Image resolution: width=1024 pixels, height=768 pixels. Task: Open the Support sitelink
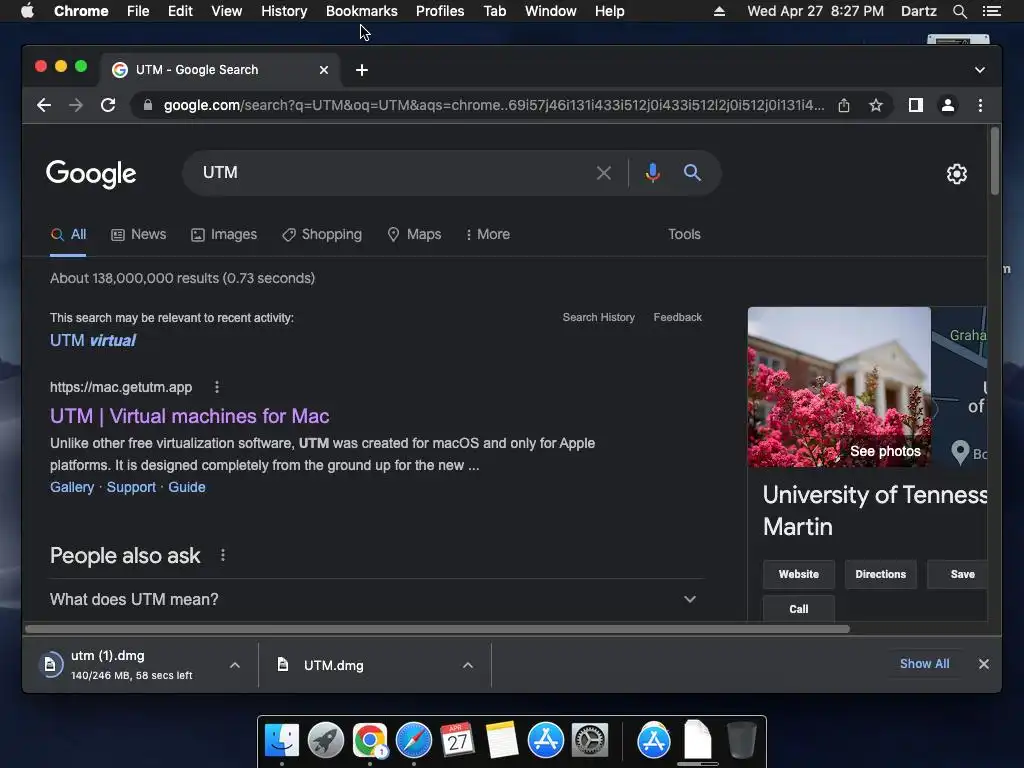(x=131, y=487)
